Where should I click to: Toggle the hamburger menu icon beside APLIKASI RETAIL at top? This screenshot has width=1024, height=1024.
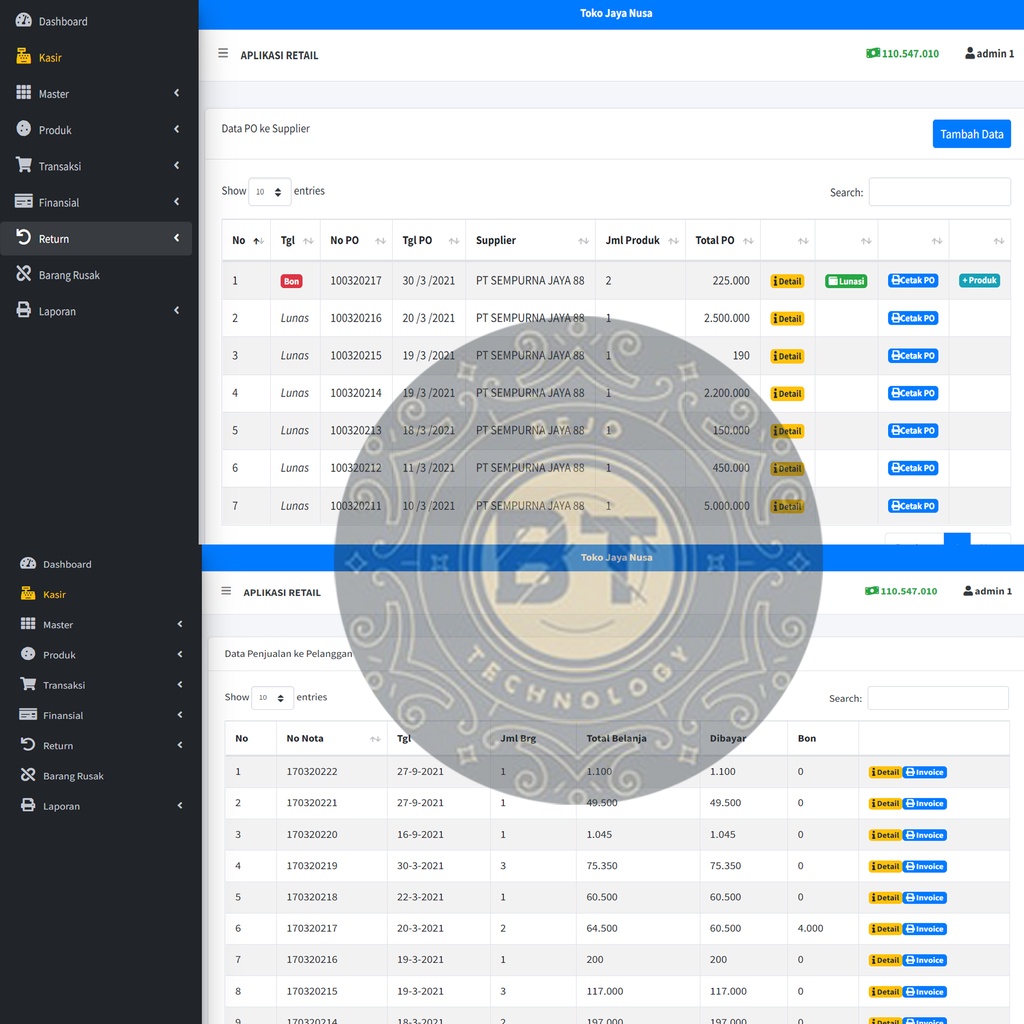[223, 54]
